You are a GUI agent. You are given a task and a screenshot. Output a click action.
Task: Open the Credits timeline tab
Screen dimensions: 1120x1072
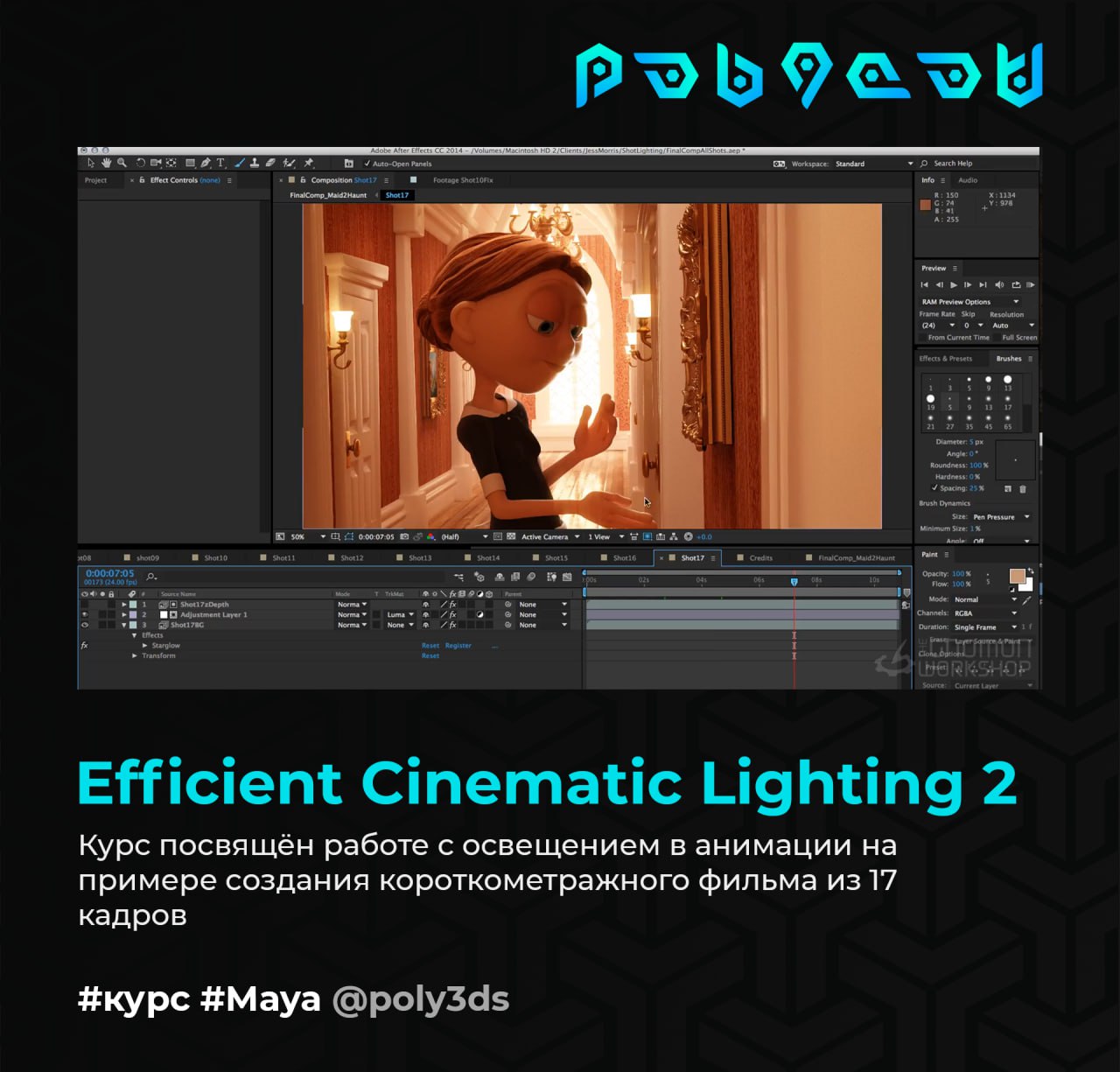(x=760, y=557)
